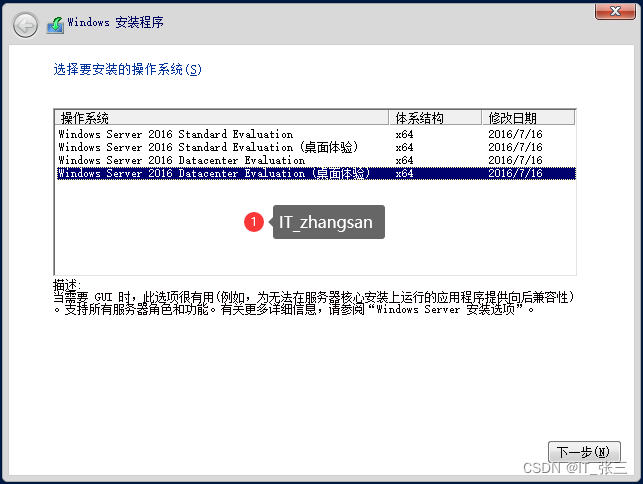Click the 体系结构 column header
Screen dimensions: 643x484
[435, 118]
